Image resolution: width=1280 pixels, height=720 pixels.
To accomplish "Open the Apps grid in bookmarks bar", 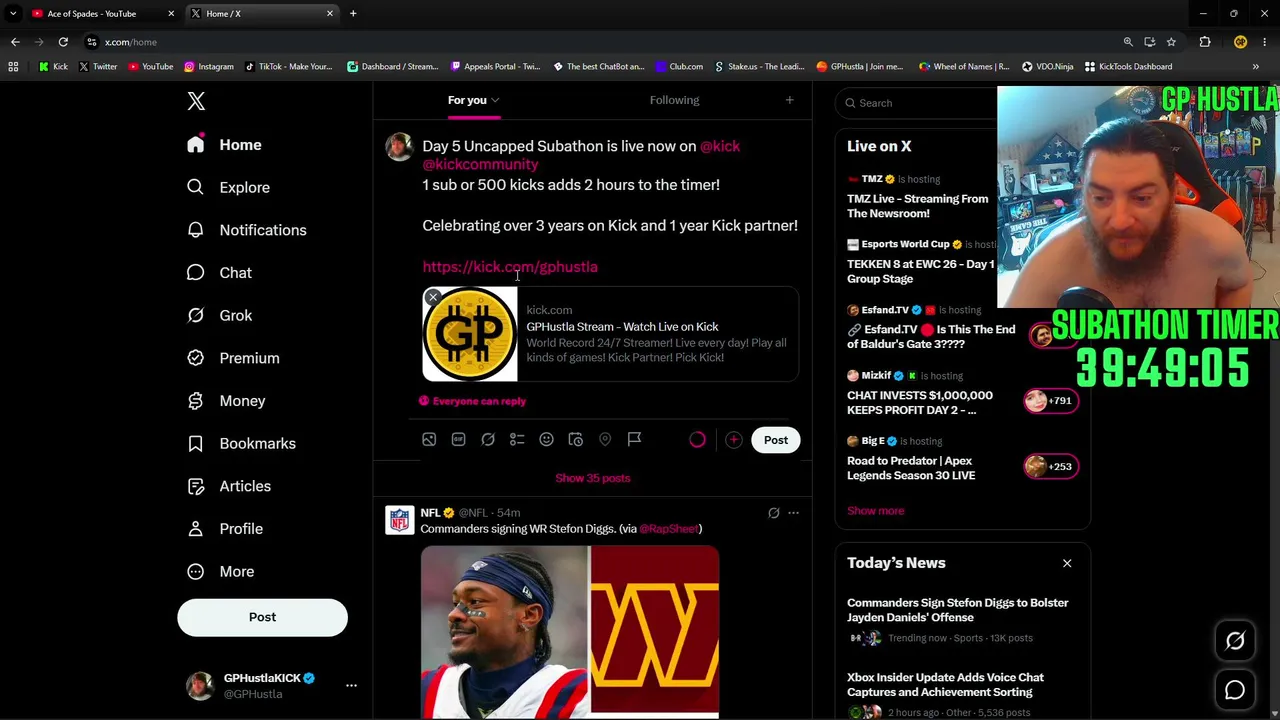I will 13,67.
